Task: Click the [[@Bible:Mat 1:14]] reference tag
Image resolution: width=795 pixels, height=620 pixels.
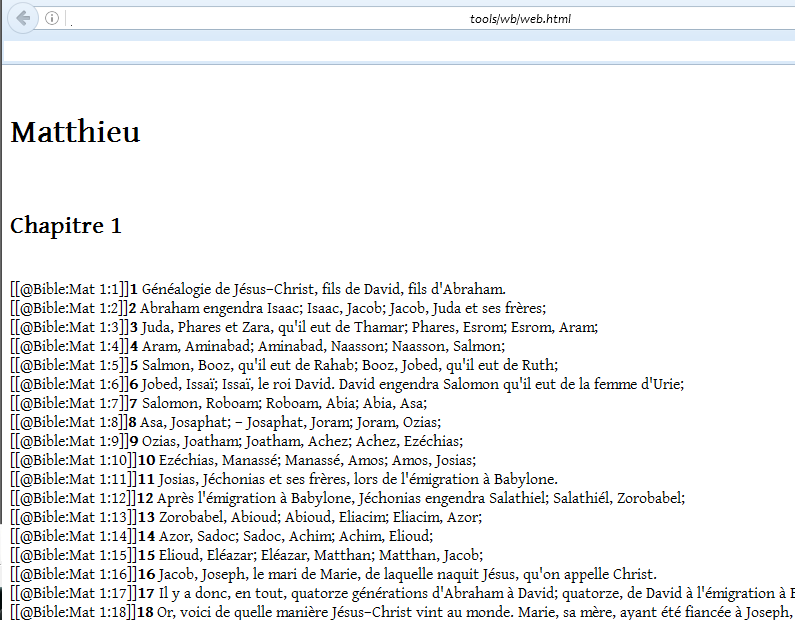Action: (73, 536)
